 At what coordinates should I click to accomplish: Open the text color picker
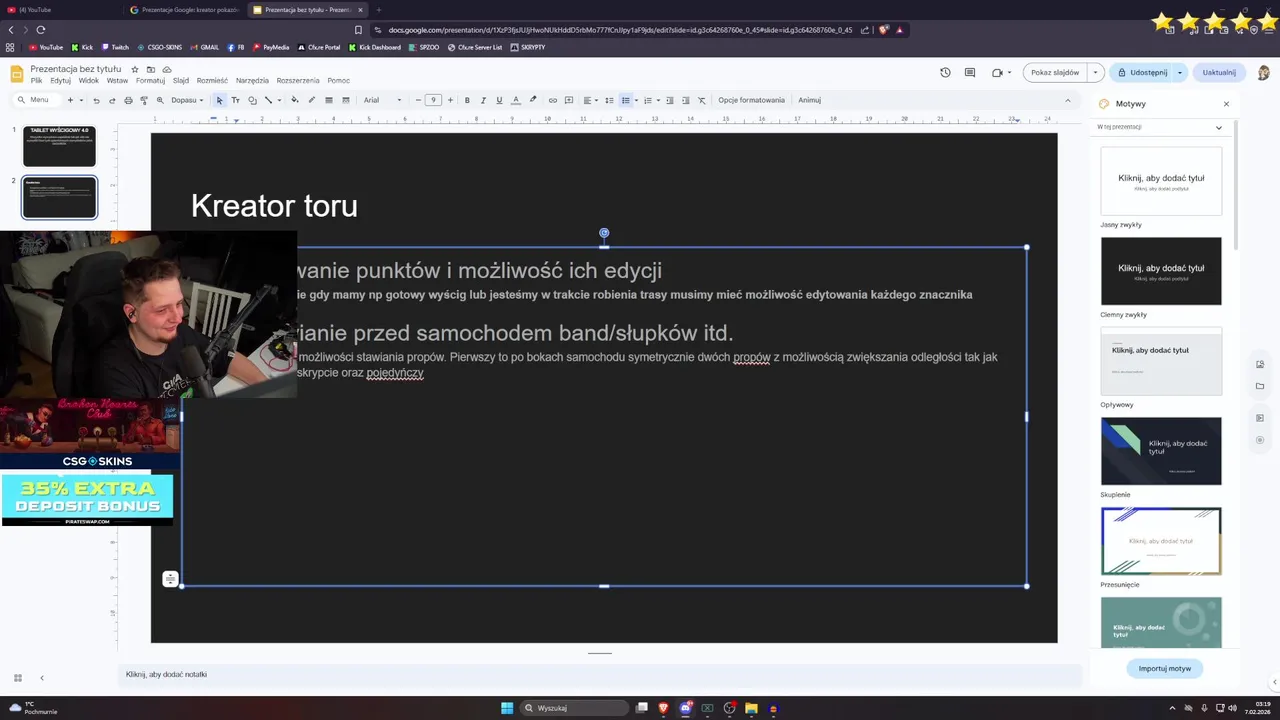tap(516, 100)
